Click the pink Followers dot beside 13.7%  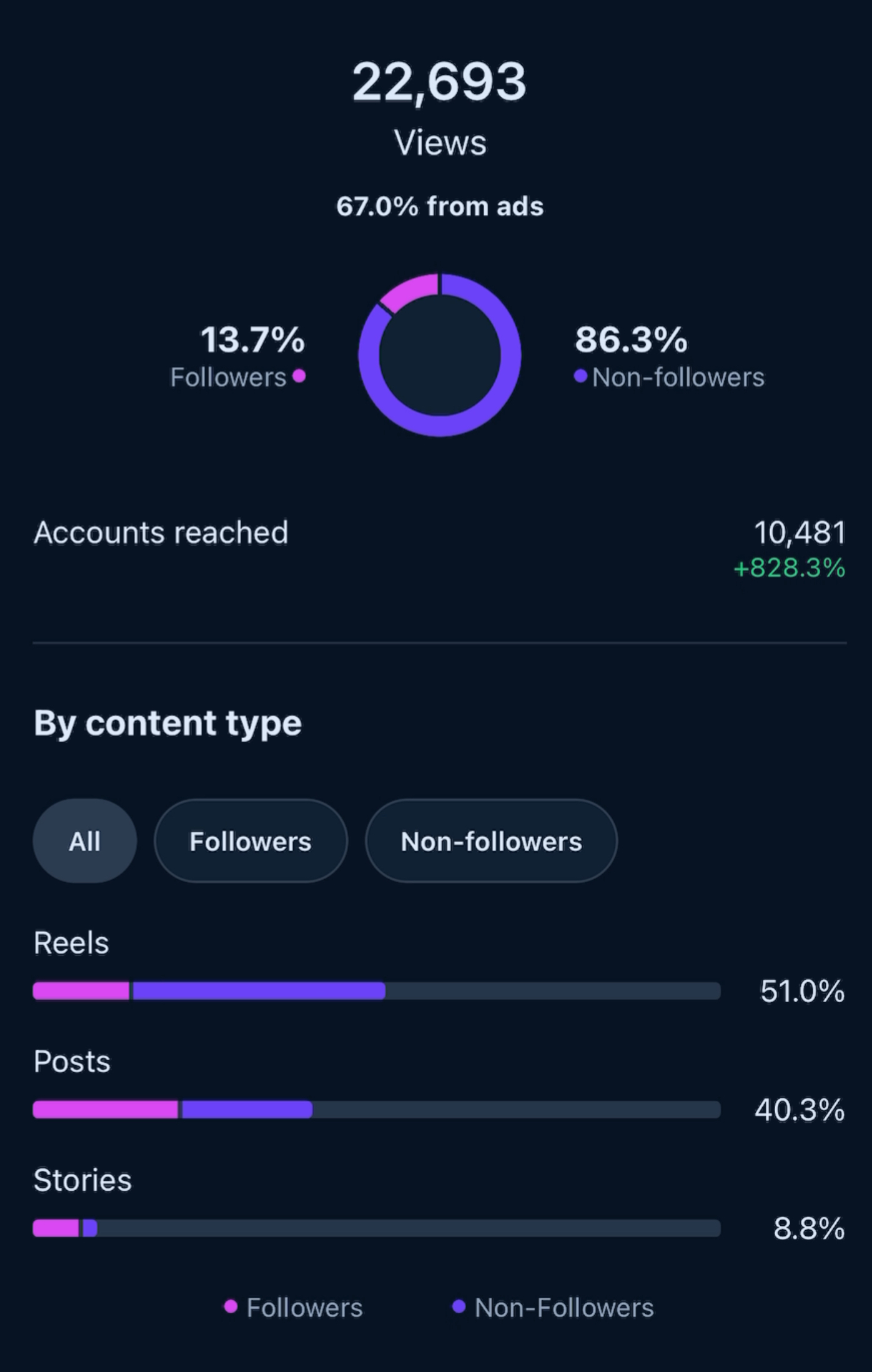click(299, 376)
